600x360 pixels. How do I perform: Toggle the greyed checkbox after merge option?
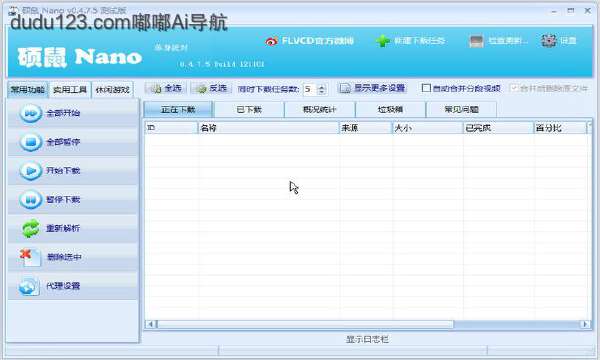(x=515, y=88)
